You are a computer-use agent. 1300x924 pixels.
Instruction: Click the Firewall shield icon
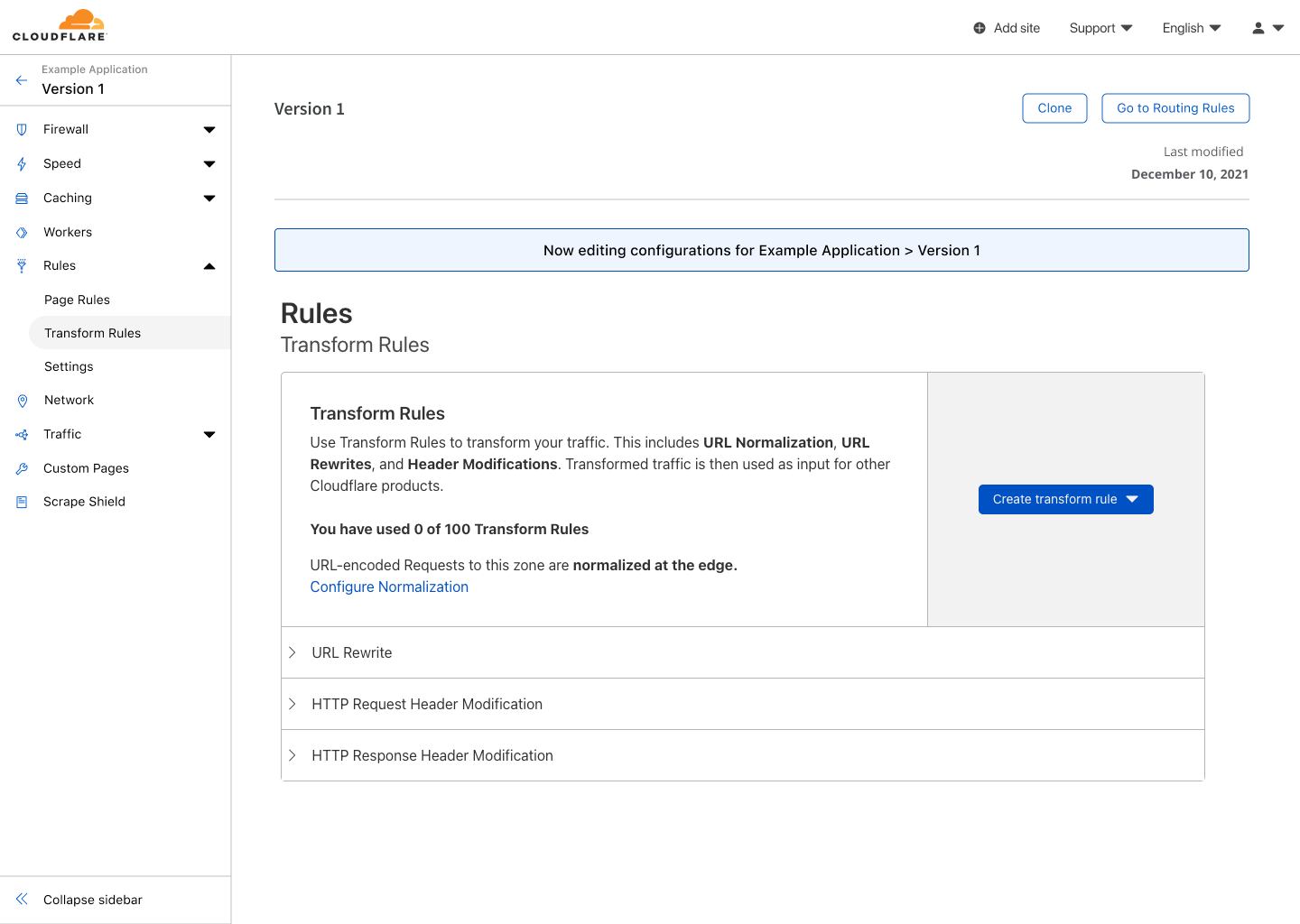pos(22,130)
